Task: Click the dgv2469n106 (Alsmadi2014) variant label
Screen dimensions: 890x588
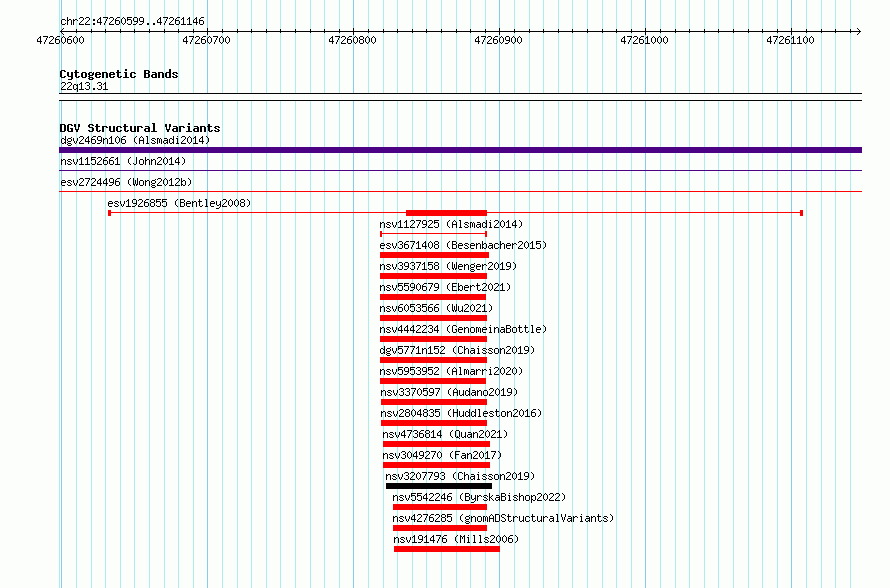Action: click(135, 140)
